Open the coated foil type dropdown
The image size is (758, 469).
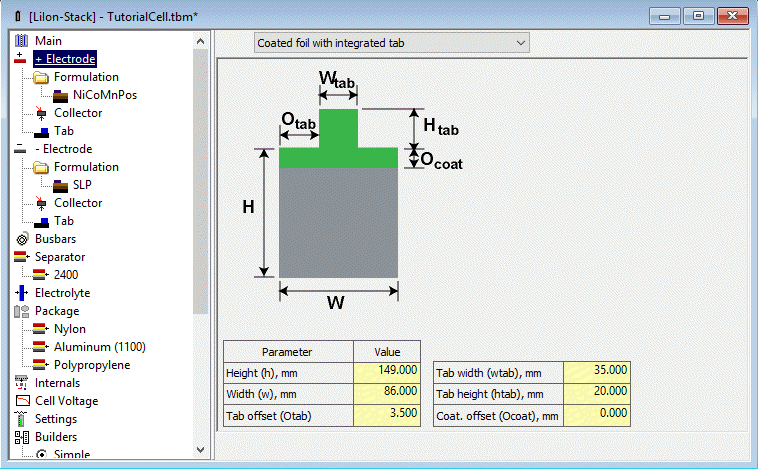[390, 43]
